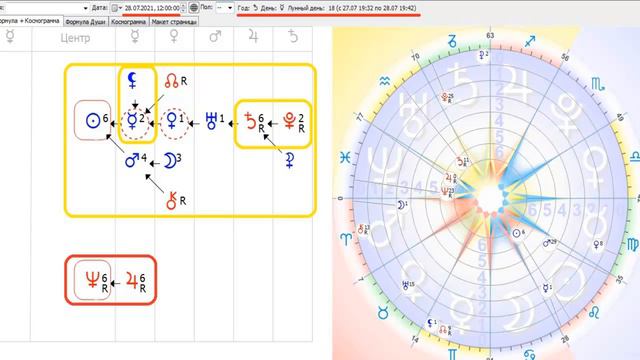
Task: Switch to Формула + Космограмма tab
Action: tap(31, 20)
